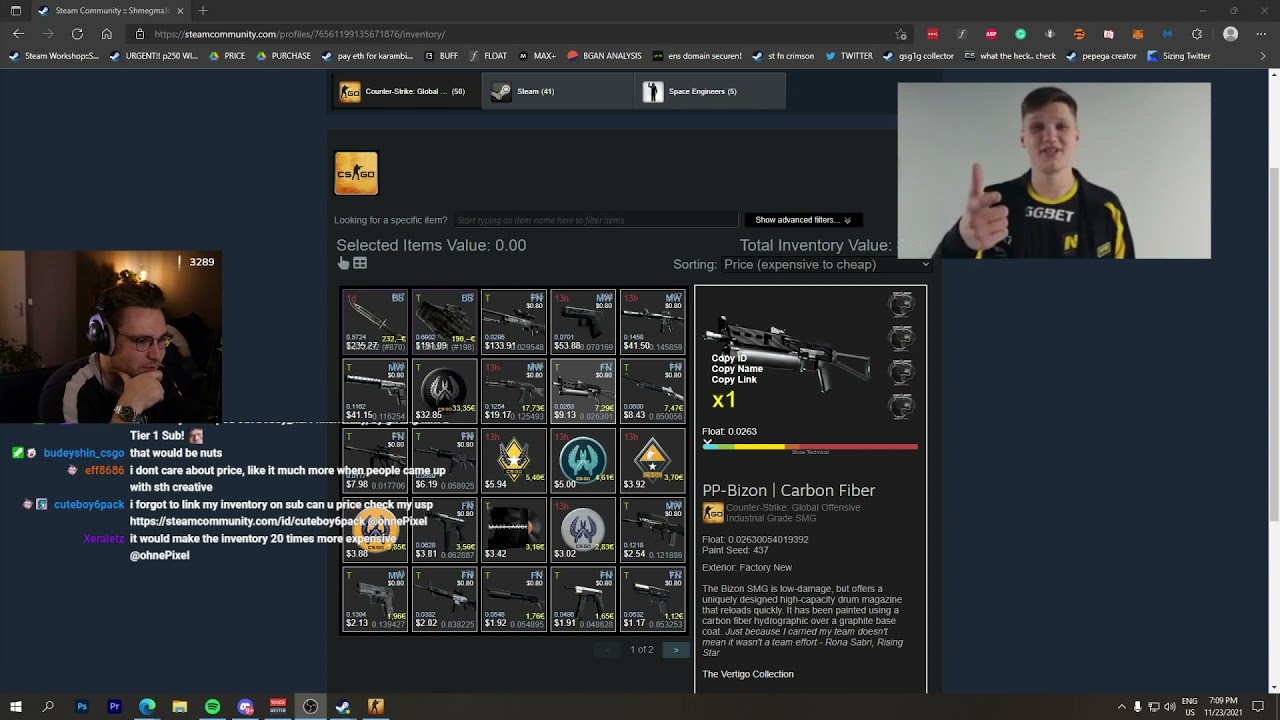Click the CS:GO game logo icon
1280x720 pixels.
click(x=356, y=173)
